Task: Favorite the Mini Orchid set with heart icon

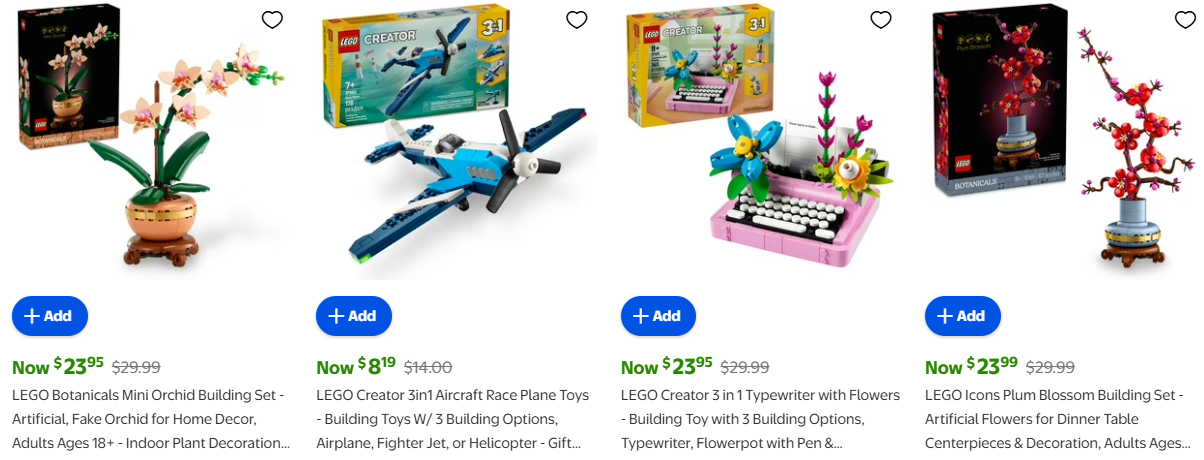Action: coord(272,19)
